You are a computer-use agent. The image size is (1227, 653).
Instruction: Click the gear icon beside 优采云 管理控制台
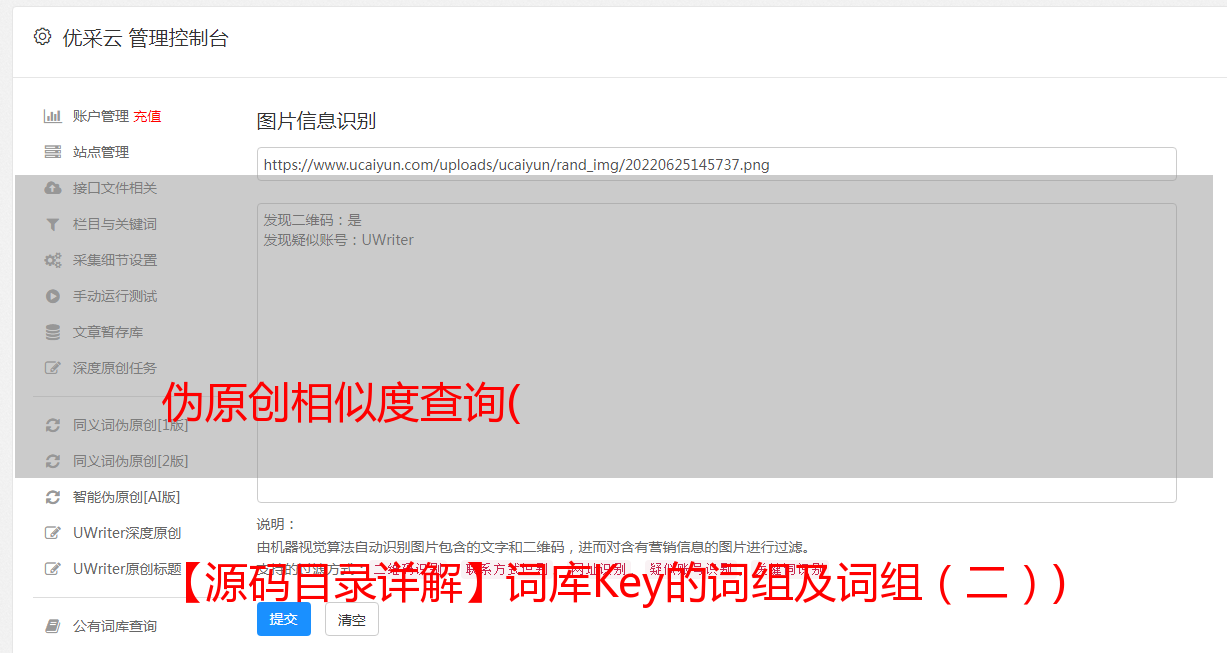coord(42,37)
